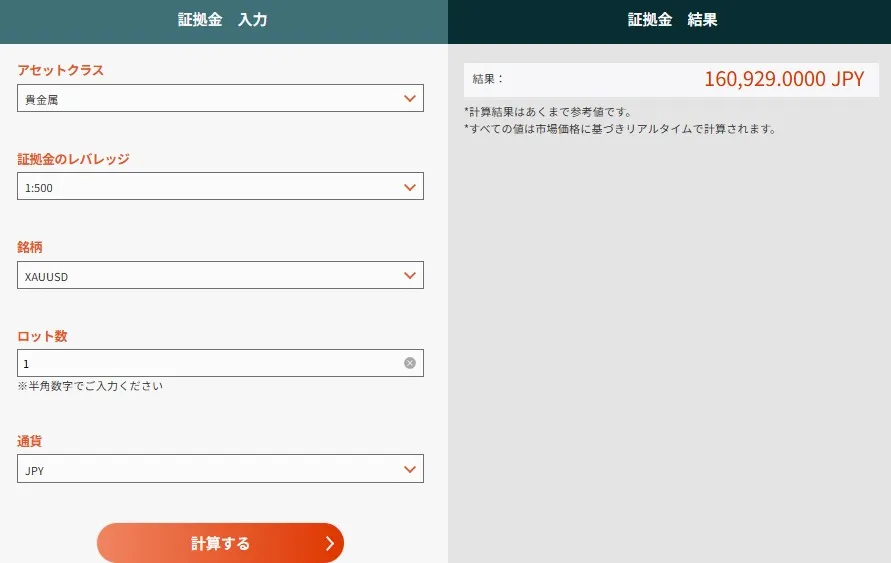This screenshot has width=891, height=563.
Task: Click the アセットクラス field label
Action: (x=61, y=70)
